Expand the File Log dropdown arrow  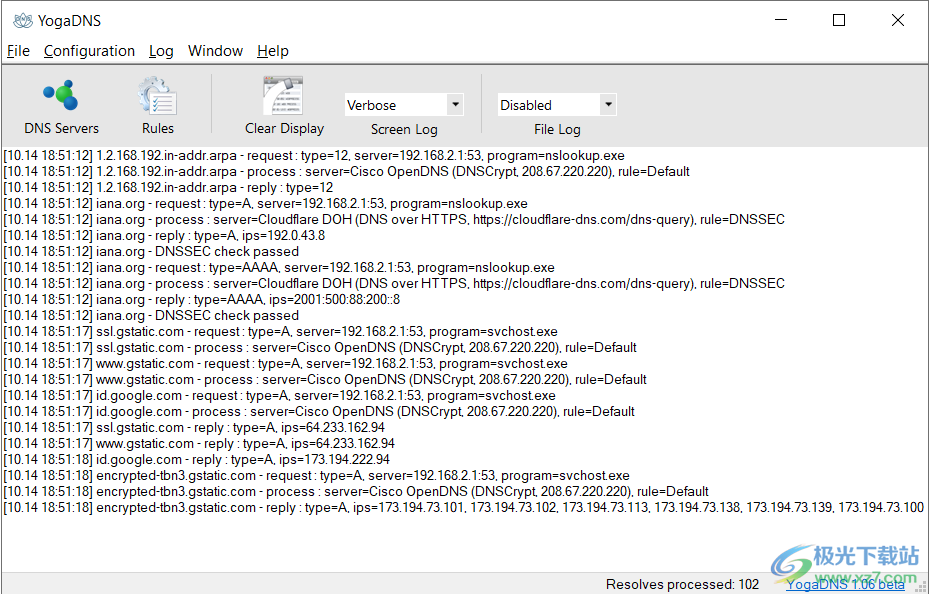(x=608, y=105)
